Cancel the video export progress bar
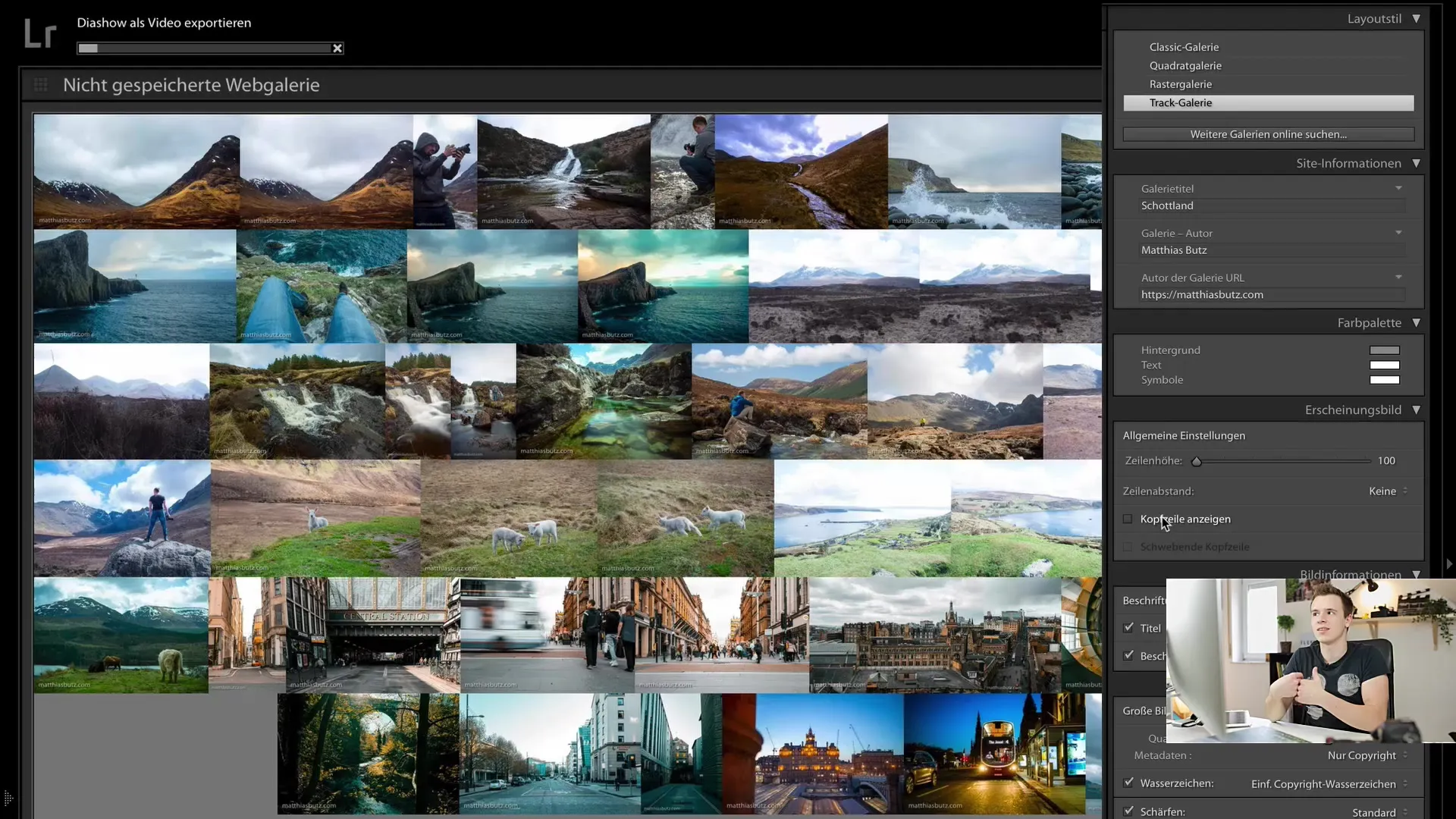Image resolution: width=1456 pixels, height=819 pixels. [337, 49]
